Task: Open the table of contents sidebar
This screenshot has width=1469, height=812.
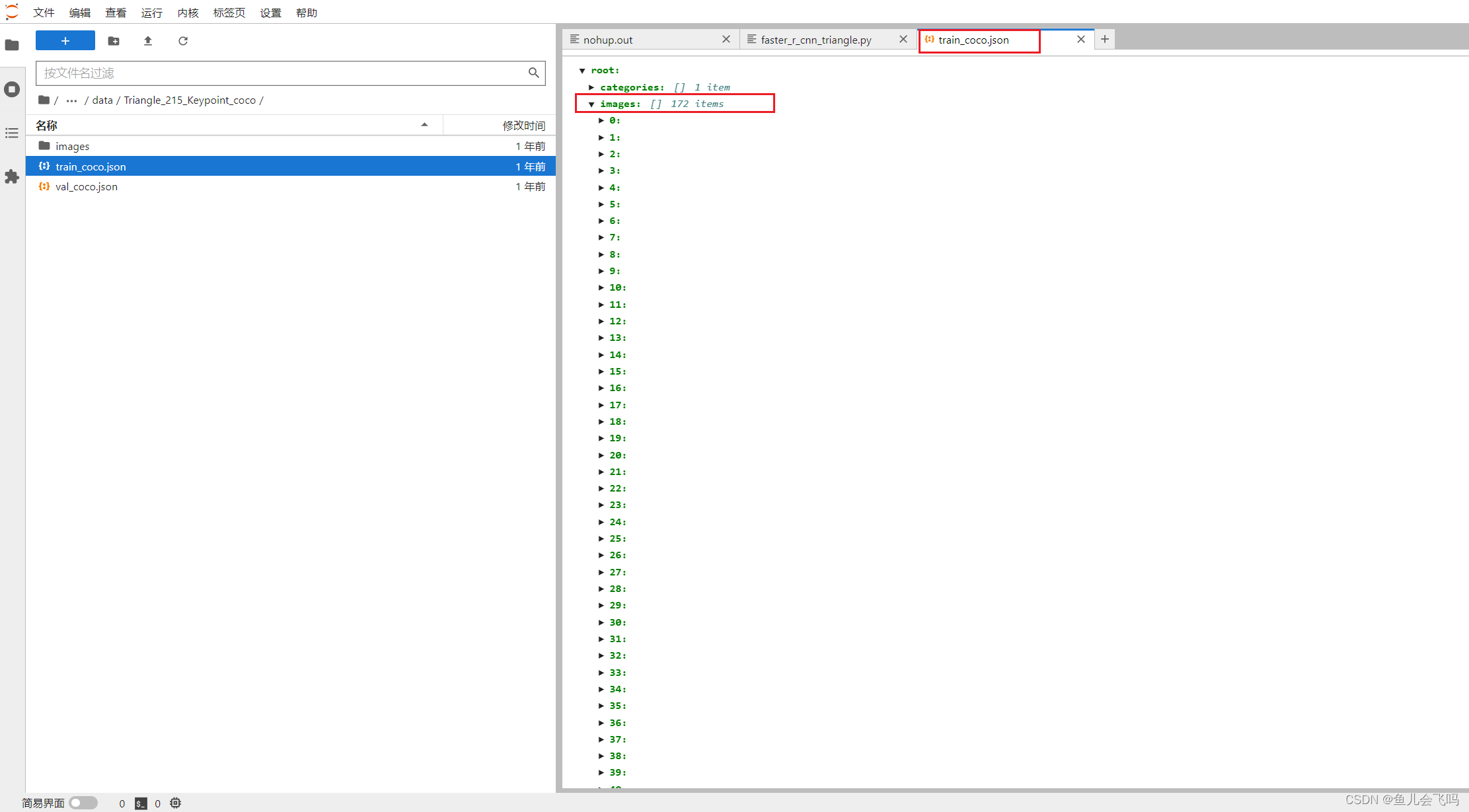Action: click(x=12, y=133)
